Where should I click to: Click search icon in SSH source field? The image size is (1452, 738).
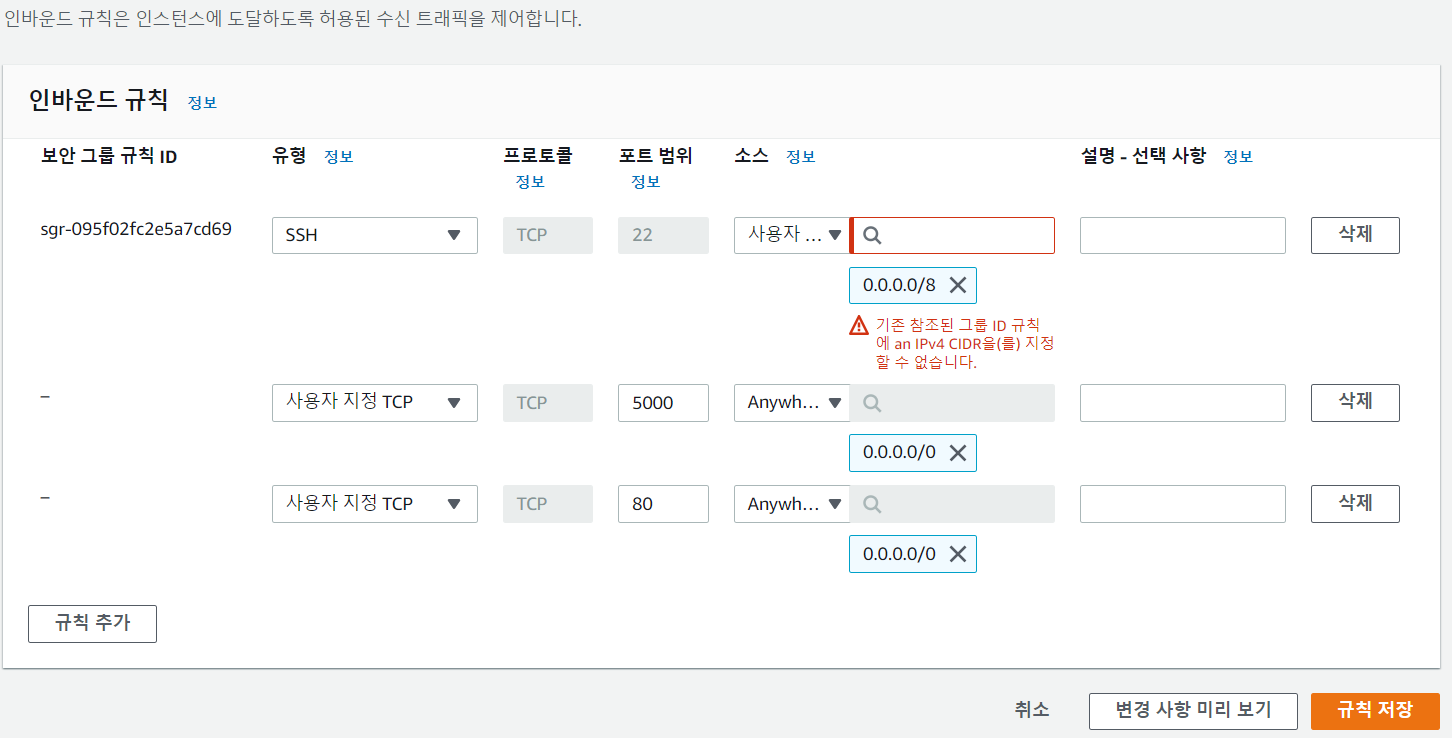tap(872, 235)
